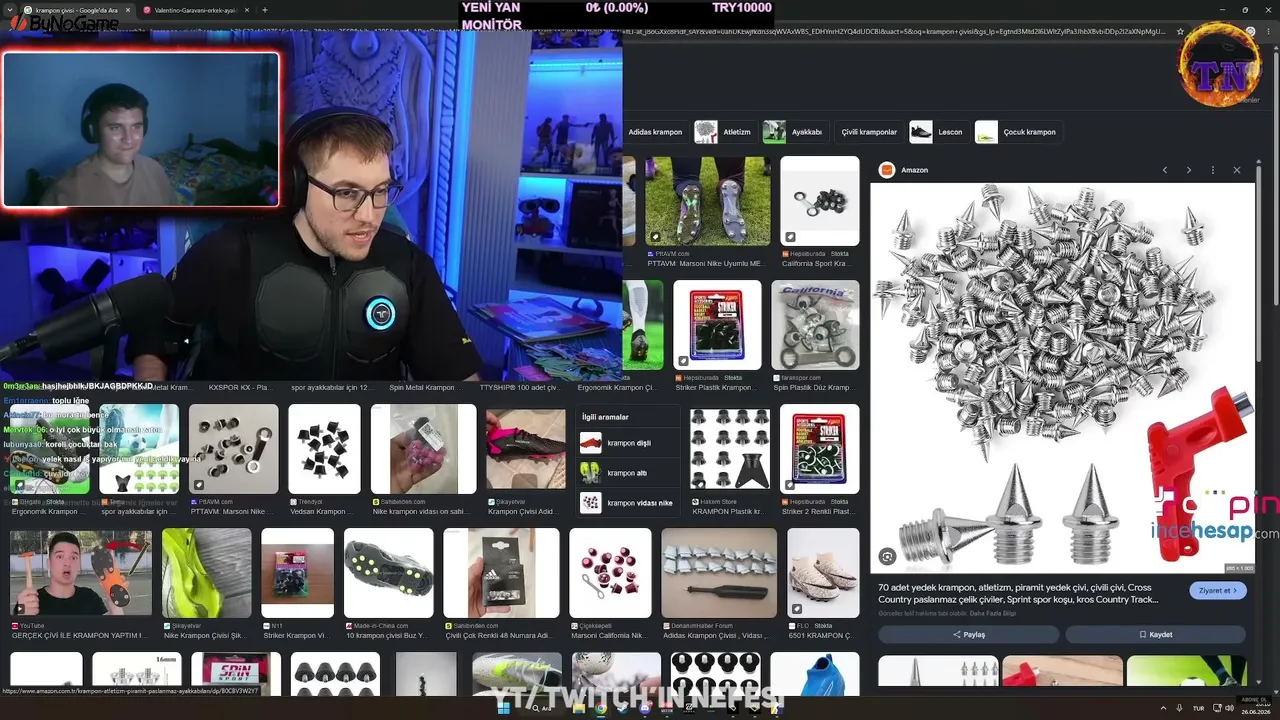Filter results by 'Atletizm' chip

point(723,132)
